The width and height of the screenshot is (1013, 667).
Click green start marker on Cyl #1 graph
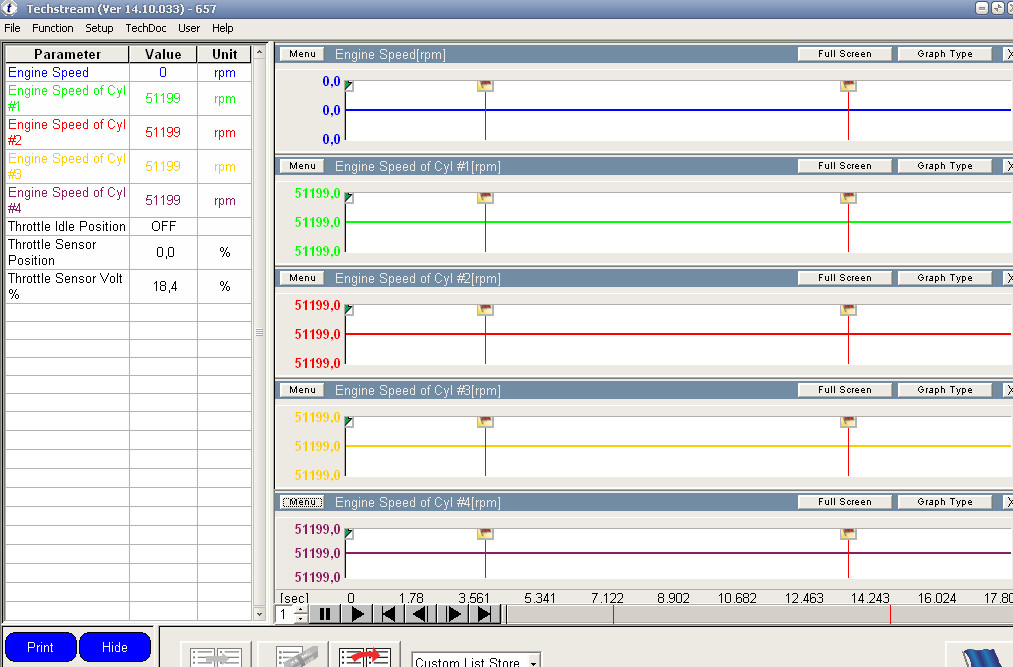pyautogui.click(x=349, y=198)
